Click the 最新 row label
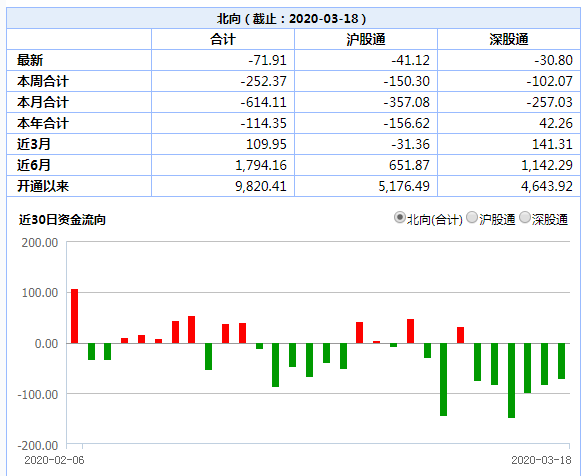 pos(30,60)
